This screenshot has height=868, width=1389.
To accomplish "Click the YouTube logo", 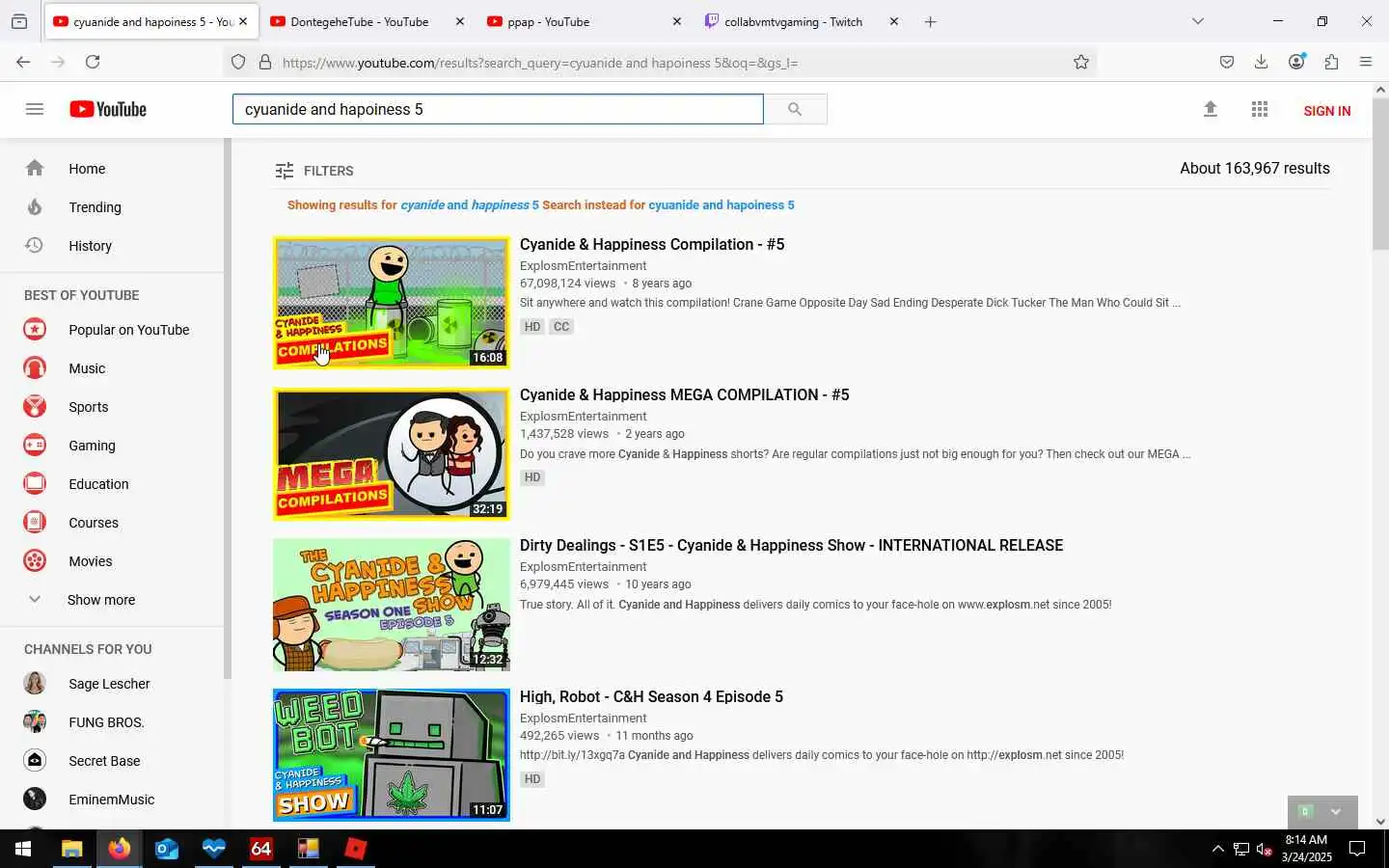I will (x=108, y=109).
